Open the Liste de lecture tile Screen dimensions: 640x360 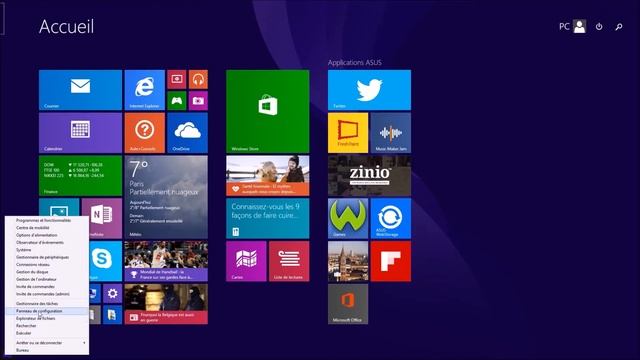coord(289,261)
